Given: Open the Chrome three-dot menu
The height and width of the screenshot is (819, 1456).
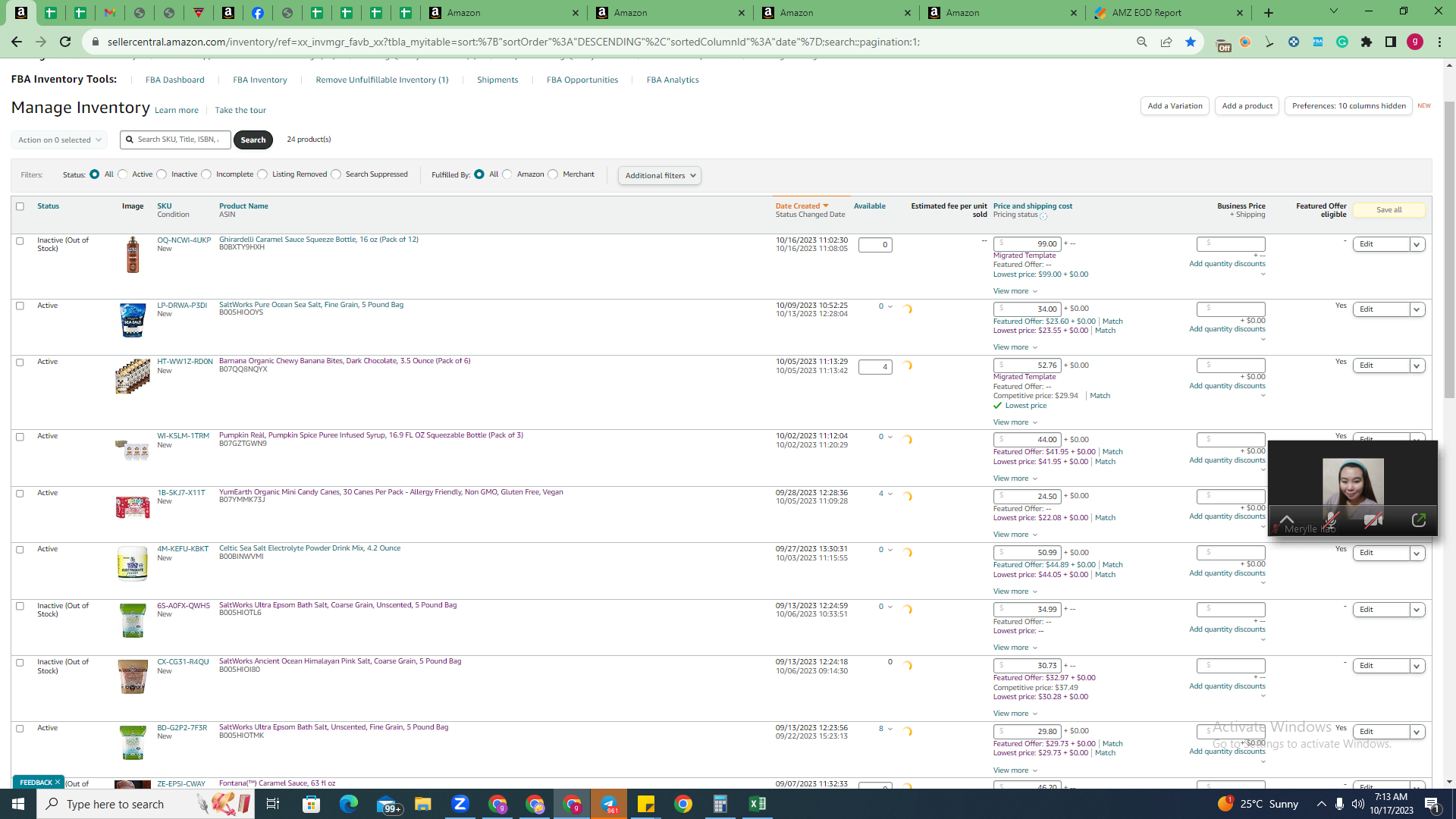Looking at the screenshot, I should click(1439, 42).
